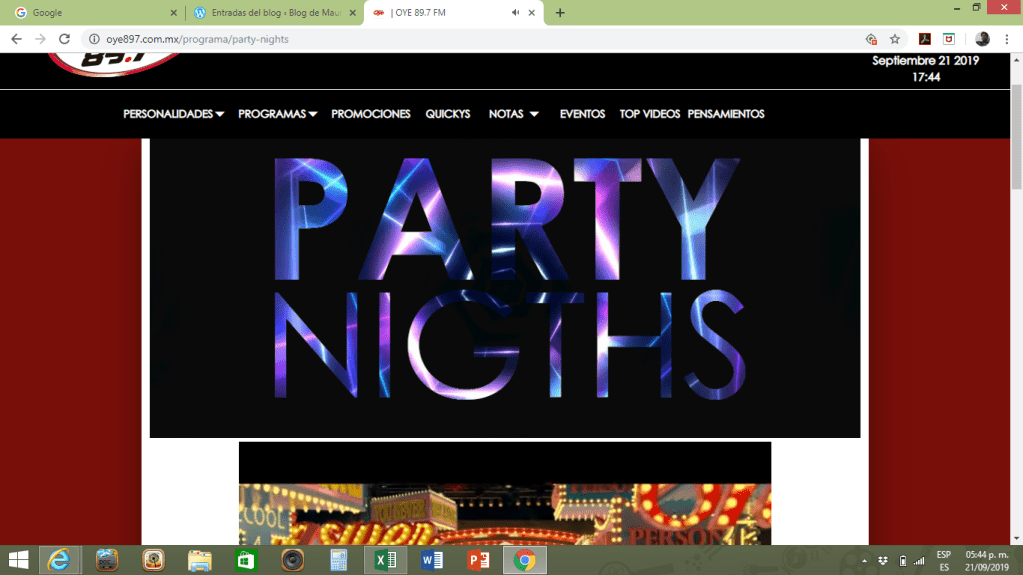Open the Chrome profile avatar
The height and width of the screenshot is (575, 1023).
click(x=982, y=39)
